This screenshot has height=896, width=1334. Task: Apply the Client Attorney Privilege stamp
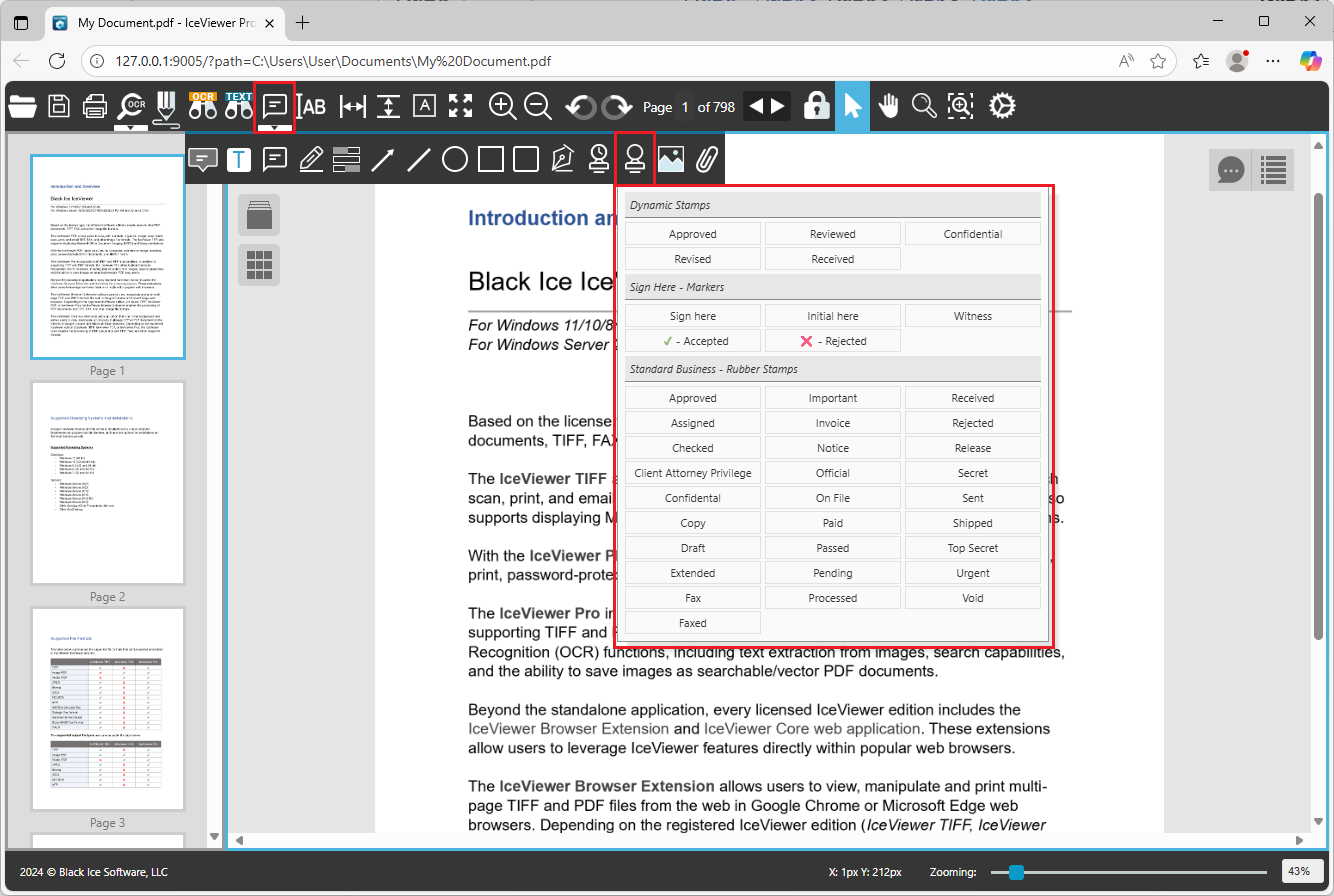tap(693, 473)
